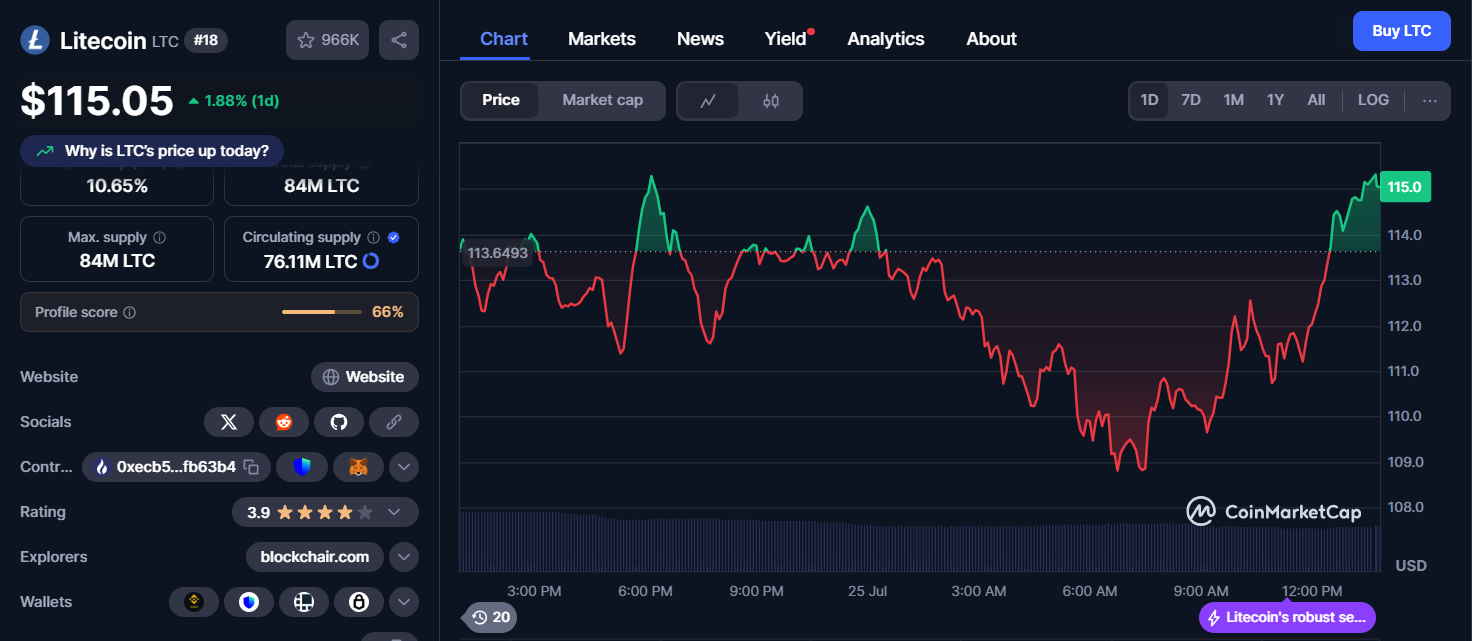Click the 1.88% (1d) change indicator

pos(234,101)
